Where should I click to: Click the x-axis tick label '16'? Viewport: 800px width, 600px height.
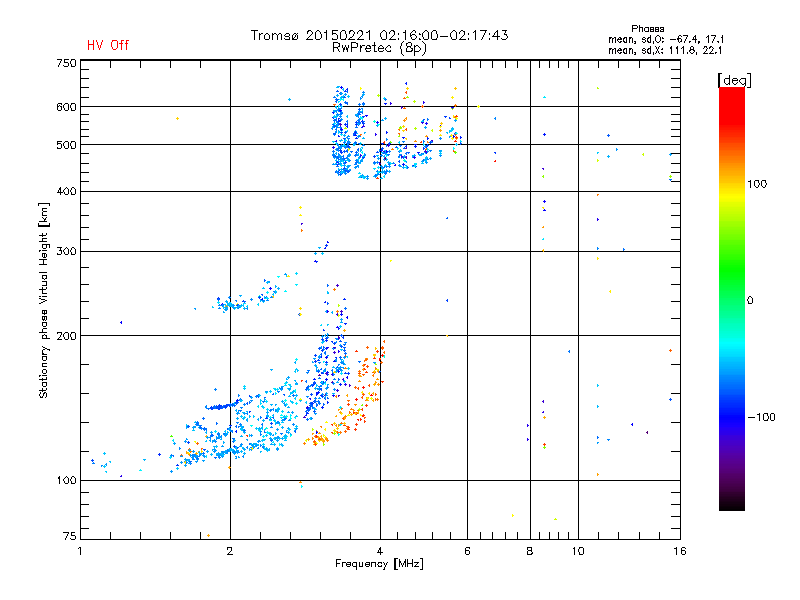point(680,551)
